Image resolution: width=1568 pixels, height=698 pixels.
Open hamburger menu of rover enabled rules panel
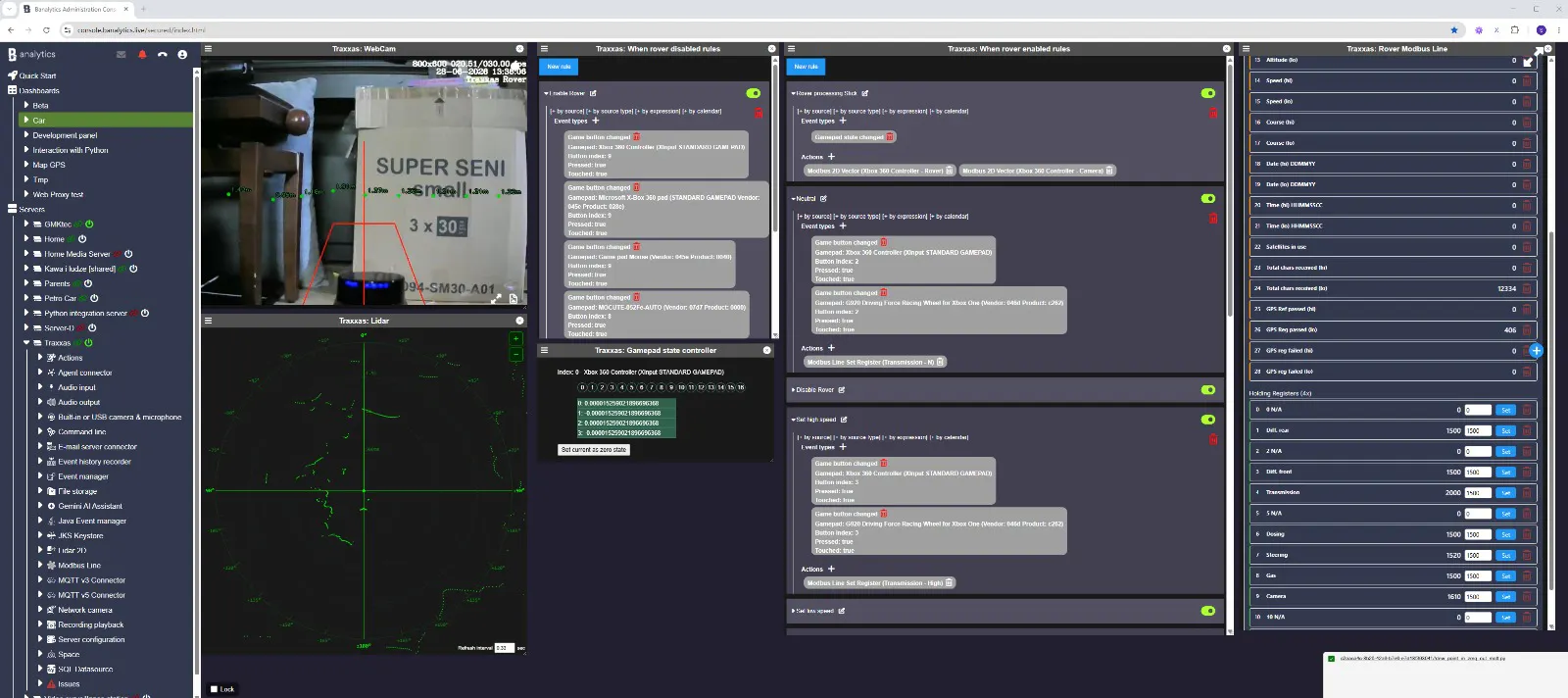791,48
